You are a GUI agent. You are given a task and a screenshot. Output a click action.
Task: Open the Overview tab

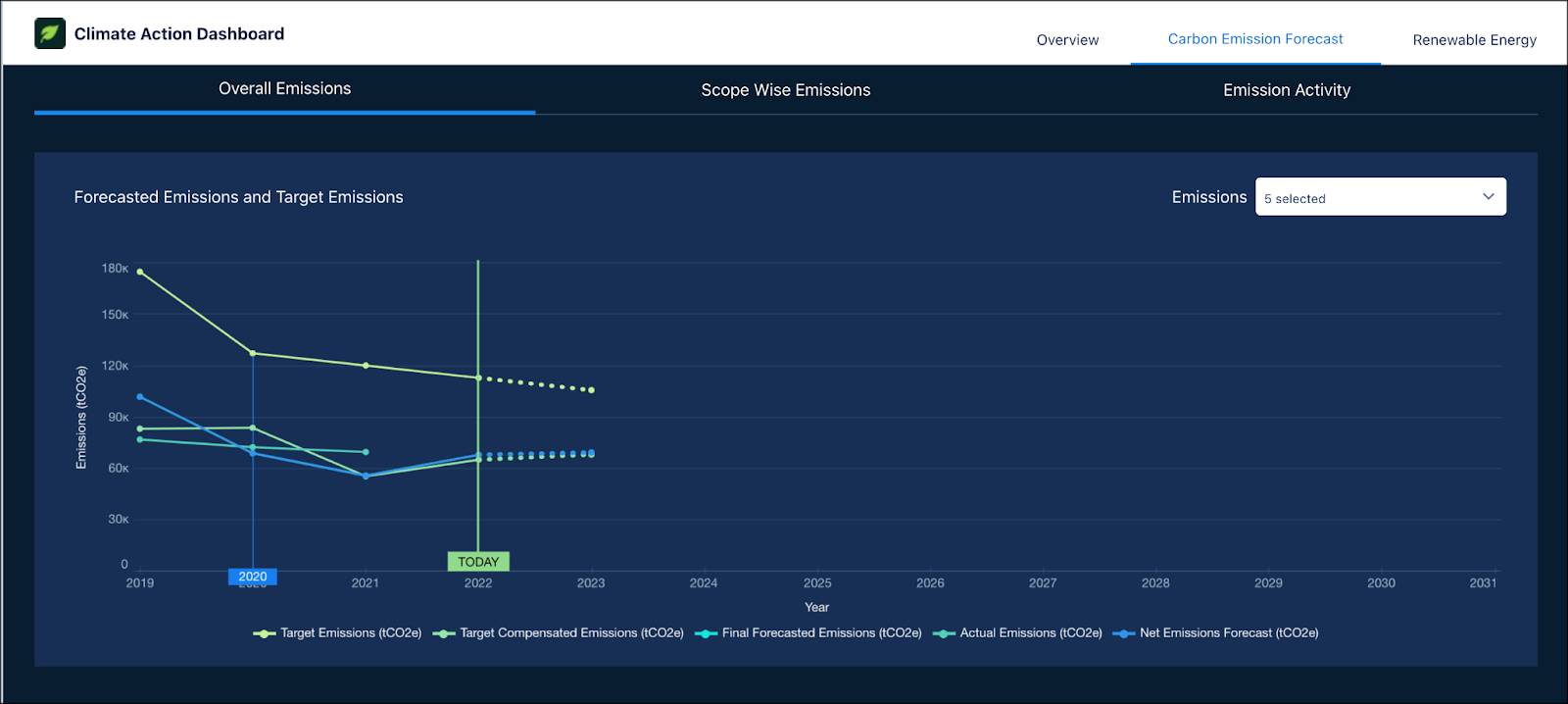click(x=1067, y=40)
